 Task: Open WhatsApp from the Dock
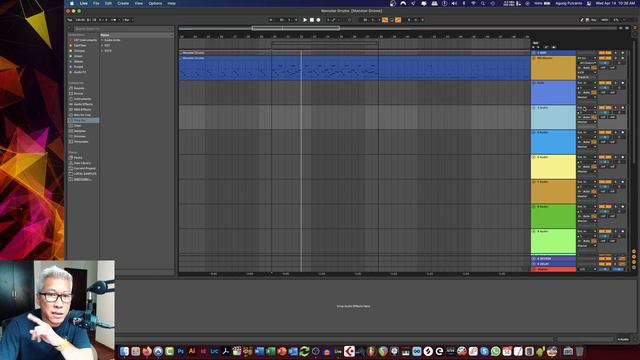496,351
